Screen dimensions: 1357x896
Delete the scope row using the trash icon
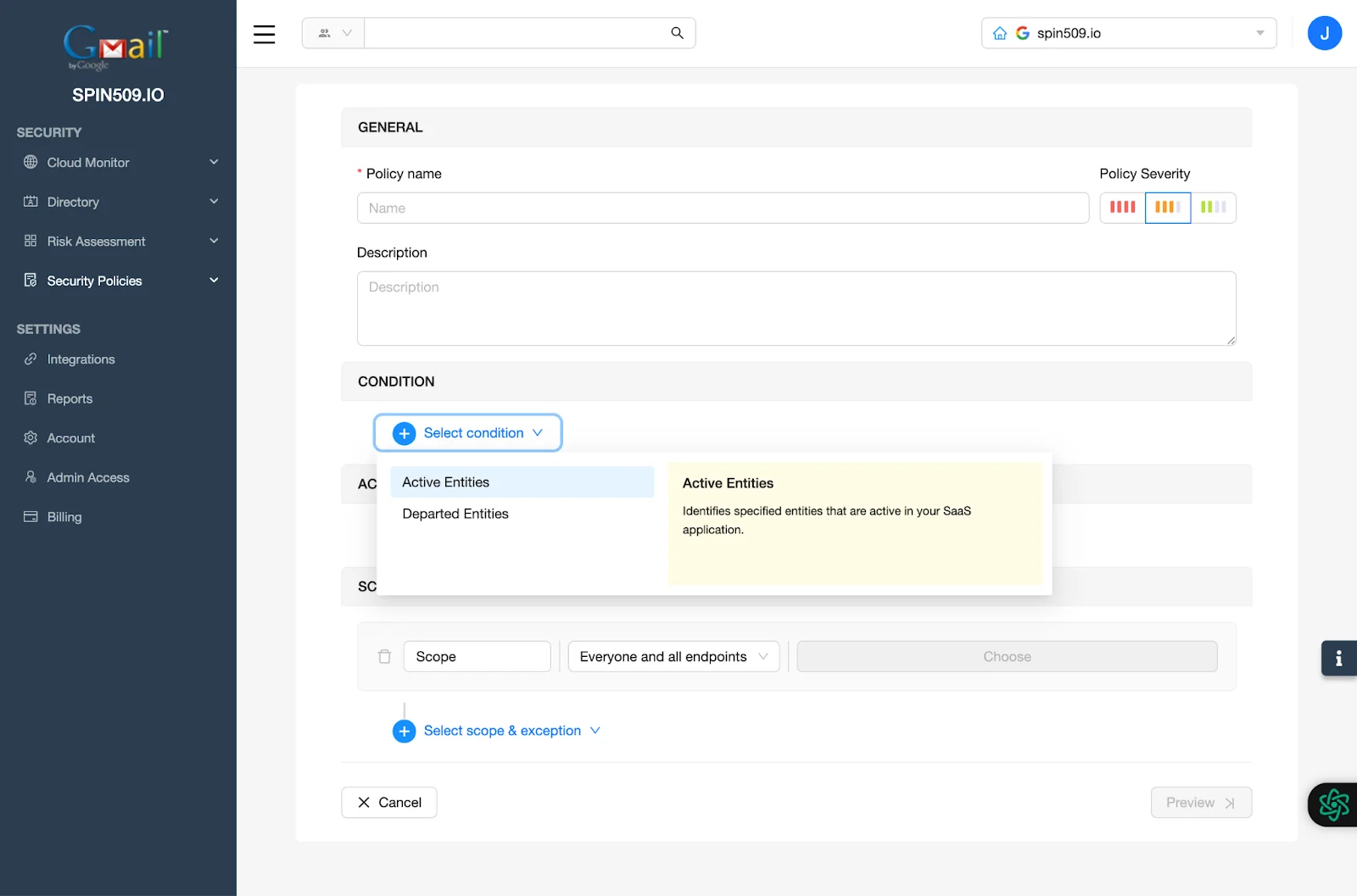point(384,656)
